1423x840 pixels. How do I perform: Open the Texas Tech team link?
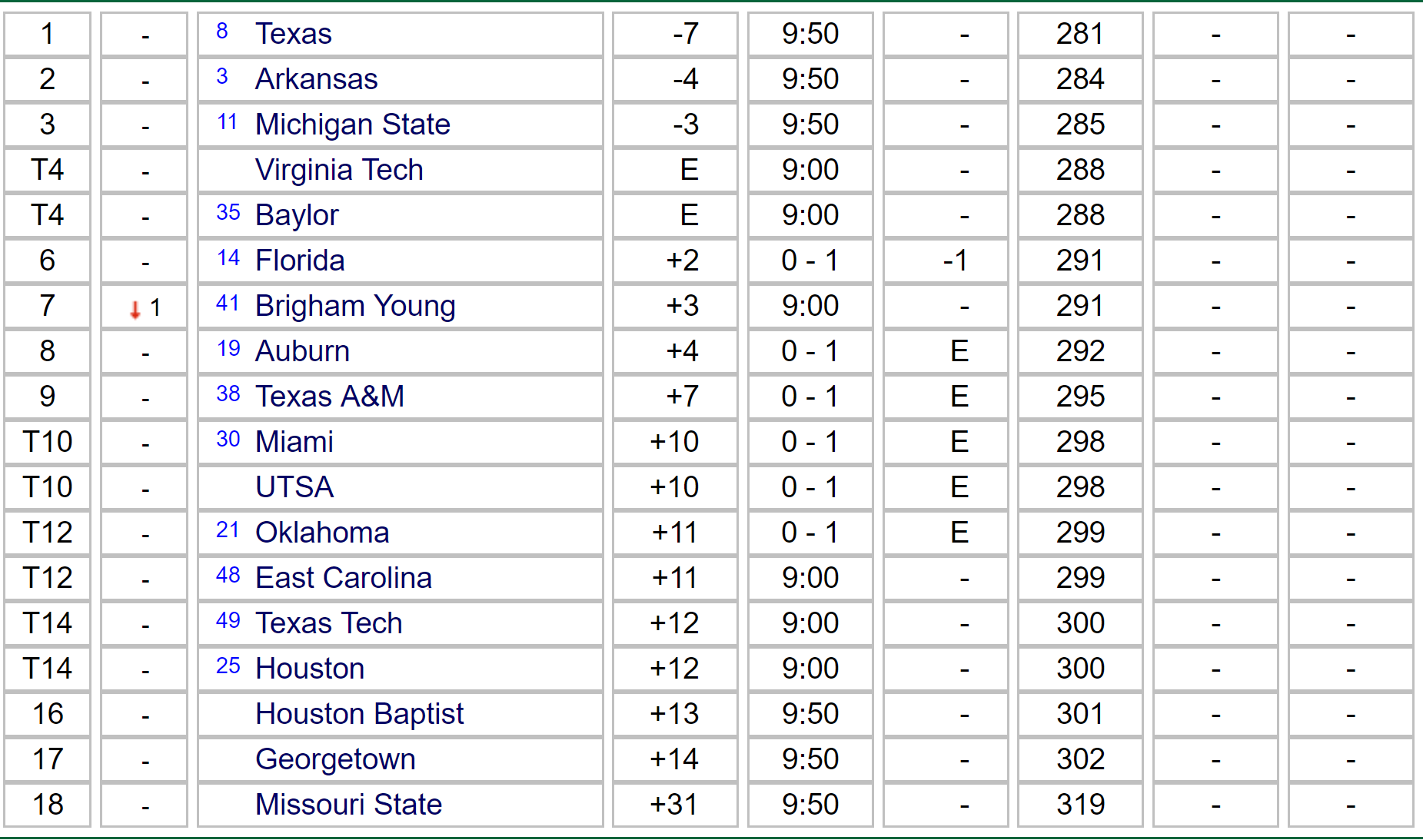click(328, 623)
